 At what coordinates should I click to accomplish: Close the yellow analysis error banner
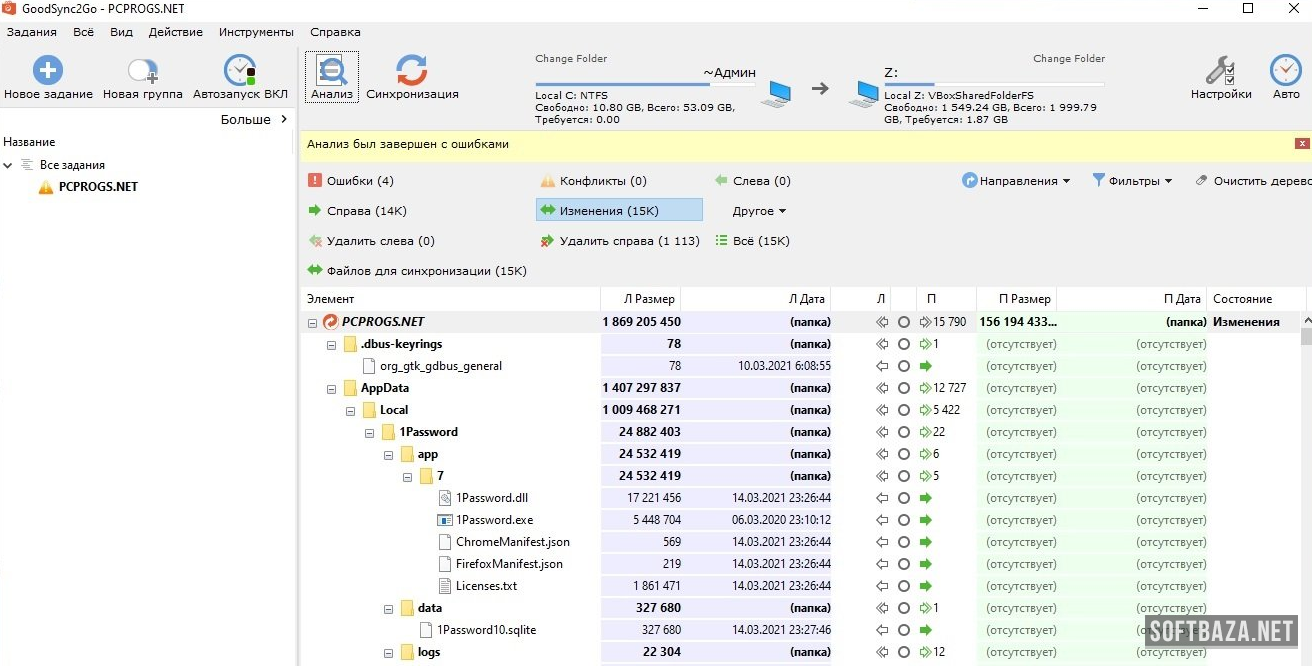[1301, 144]
